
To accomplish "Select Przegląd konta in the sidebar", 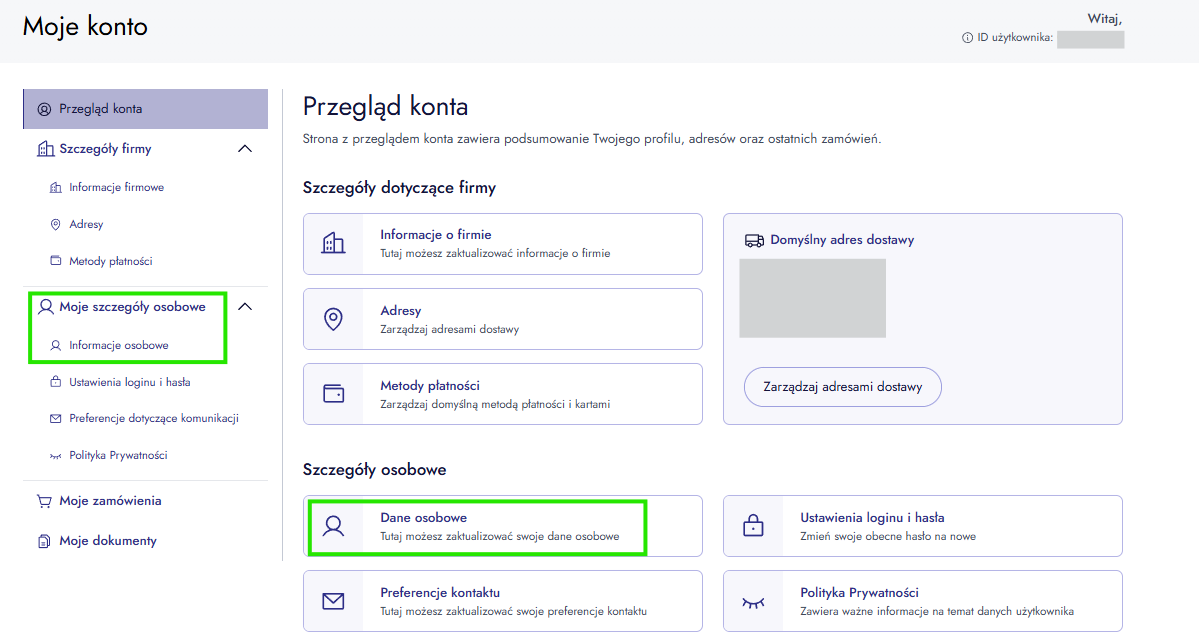I will click(x=145, y=109).
